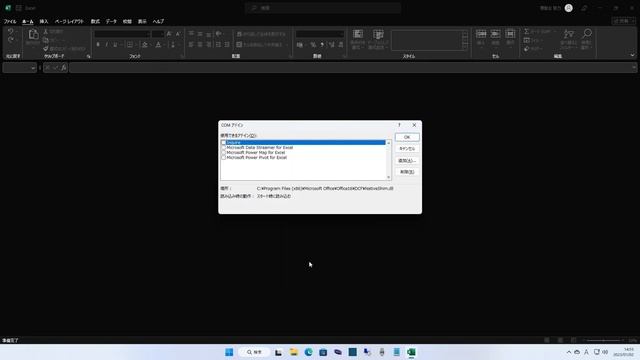Image resolution: width=640 pixels, height=360 pixels.
Task: Click the Insert Function fx icon
Action: tap(64, 68)
